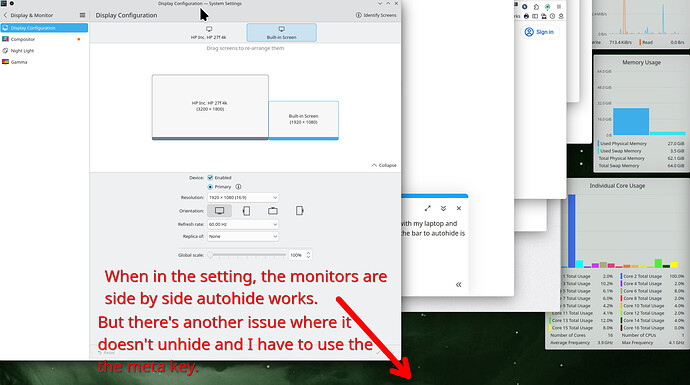
Task: Click the double-left chevron in chat popup
Action: pyautogui.click(x=459, y=285)
